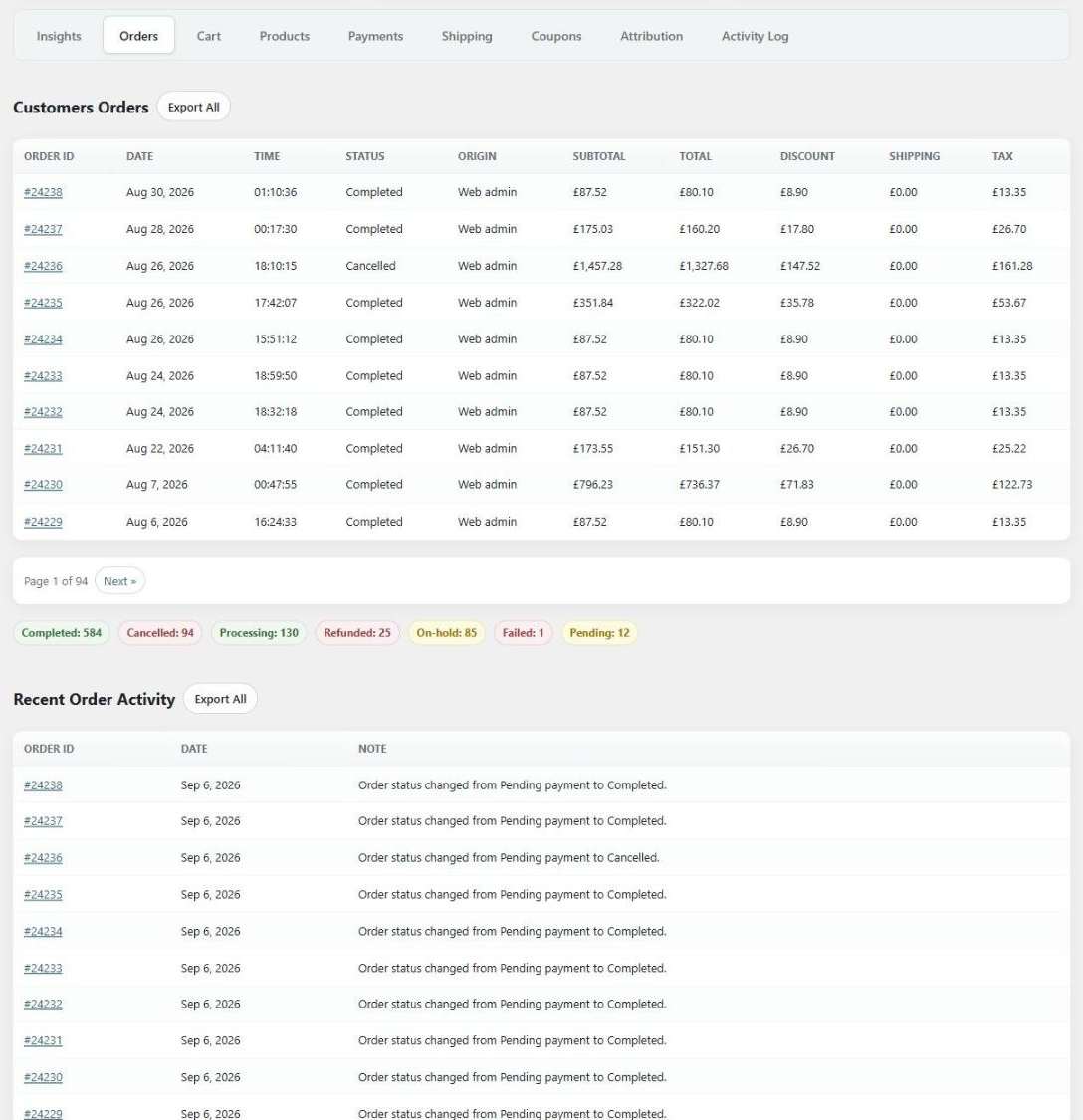Click the 00:17:30 time cell
The width and height of the screenshot is (1083, 1120).
coord(275,229)
